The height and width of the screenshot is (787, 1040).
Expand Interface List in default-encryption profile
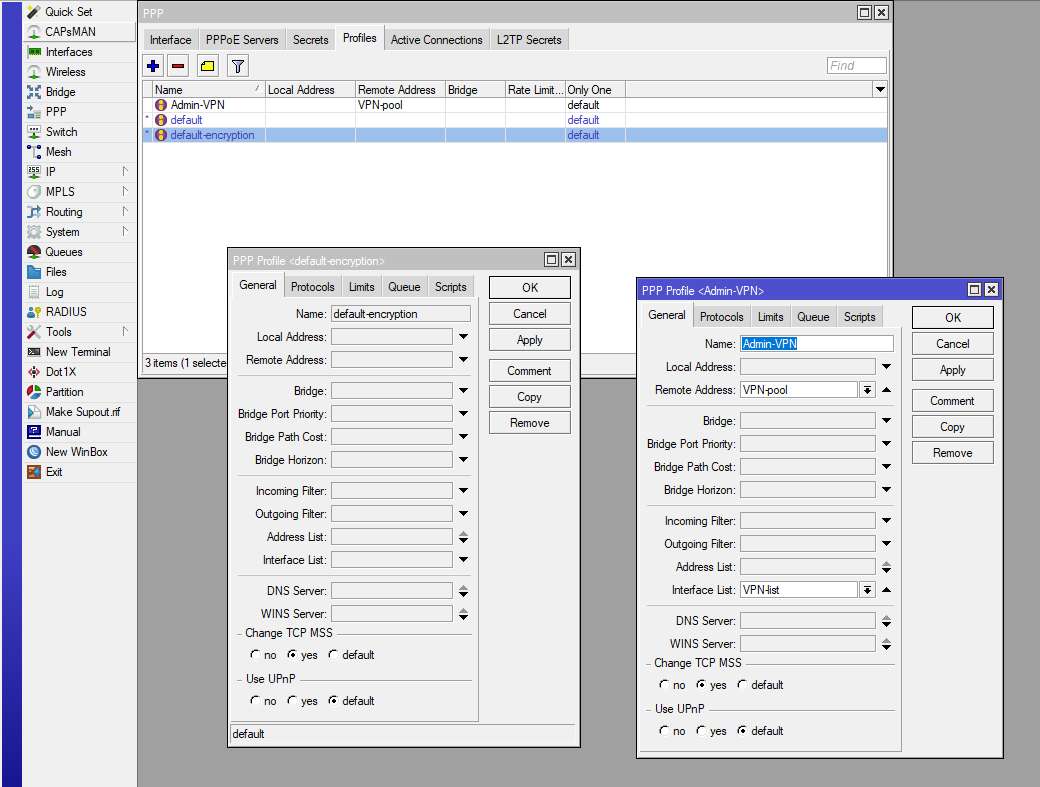tap(464, 560)
